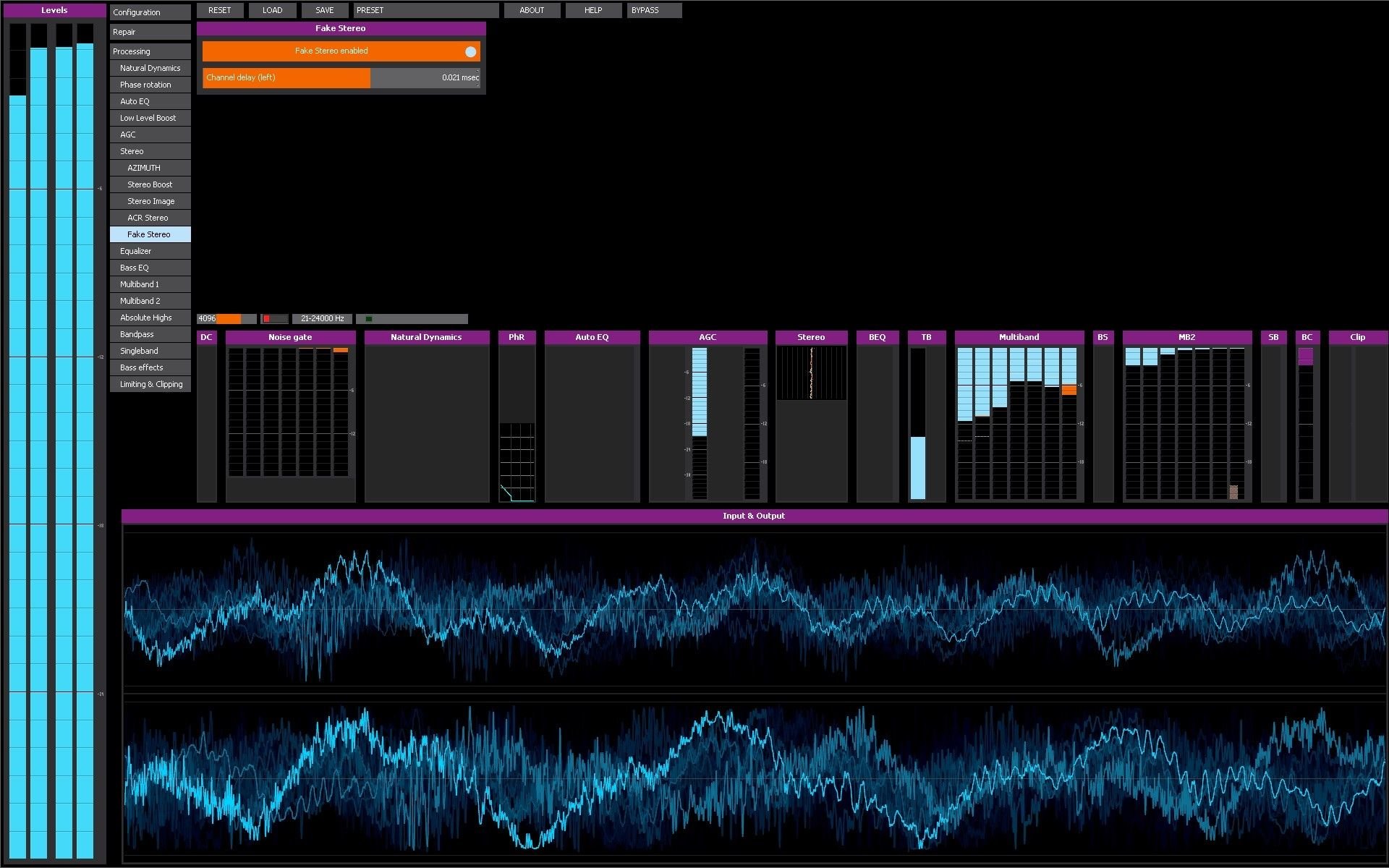Click the Stereo meter header

(811, 338)
